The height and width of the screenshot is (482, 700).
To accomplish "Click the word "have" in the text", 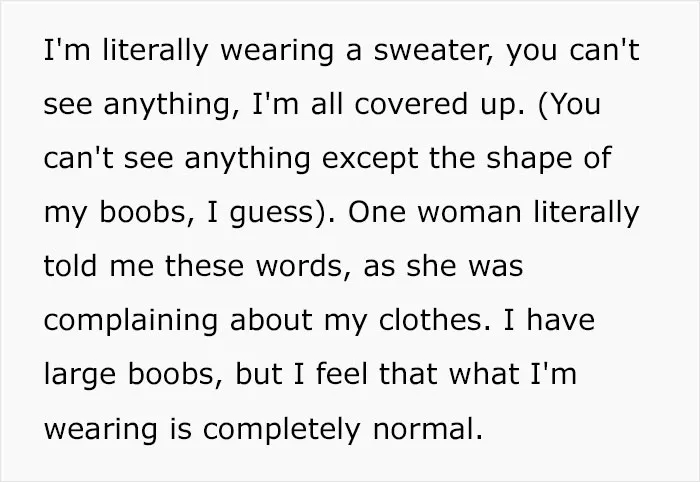I will coord(560,320).
